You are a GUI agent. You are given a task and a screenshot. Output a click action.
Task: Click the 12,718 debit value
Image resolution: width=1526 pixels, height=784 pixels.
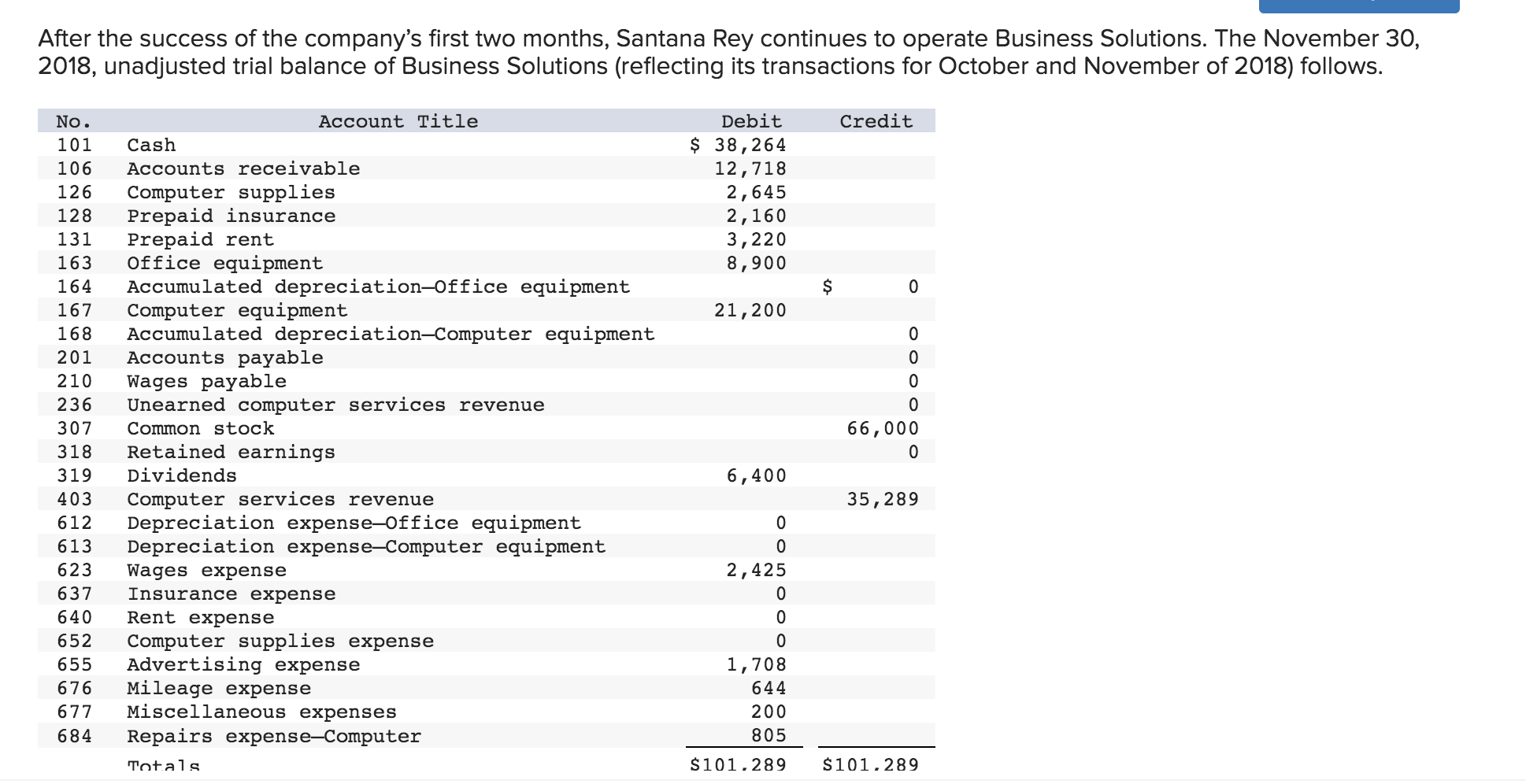(750, 168)
